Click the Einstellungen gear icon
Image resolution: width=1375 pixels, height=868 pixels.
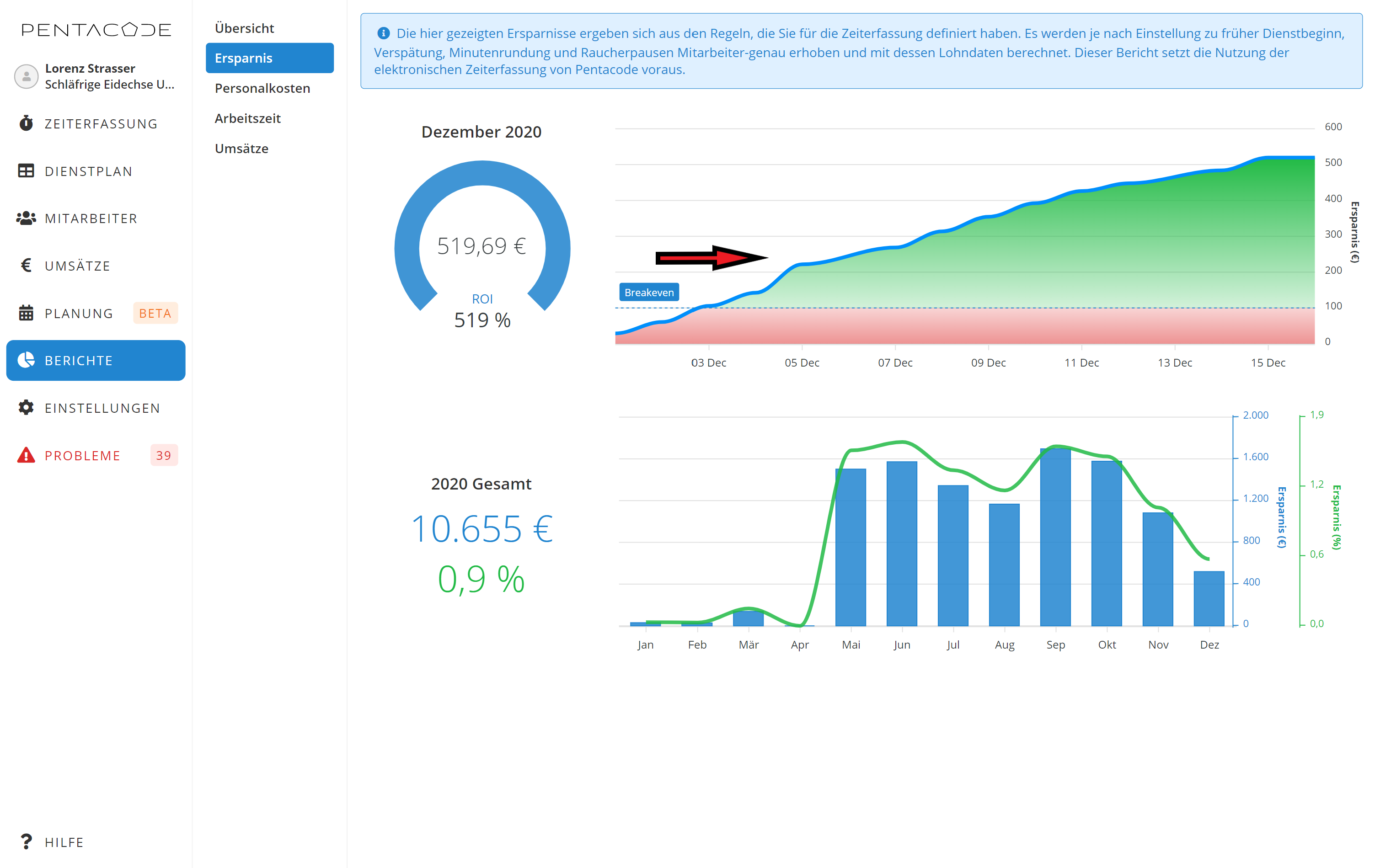[x=26, y=407]
